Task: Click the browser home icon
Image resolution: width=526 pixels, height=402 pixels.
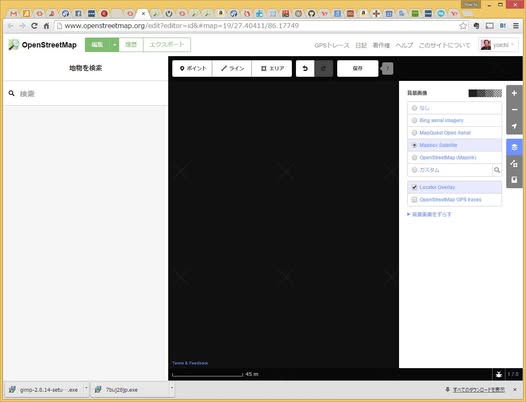Action: pyautogui.click(x=46, y=26)
